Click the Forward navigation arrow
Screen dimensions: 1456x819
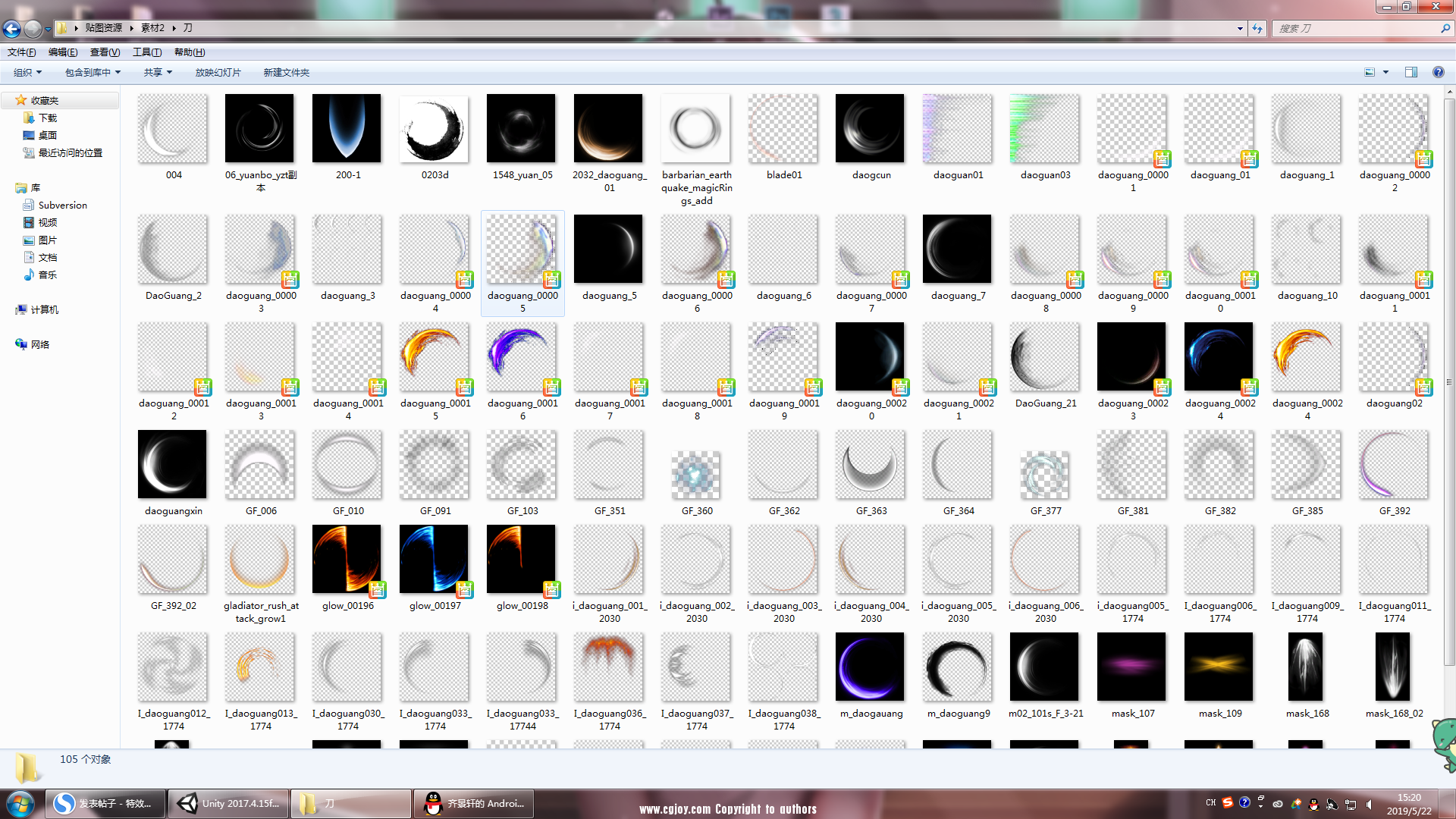pos(33,29)
